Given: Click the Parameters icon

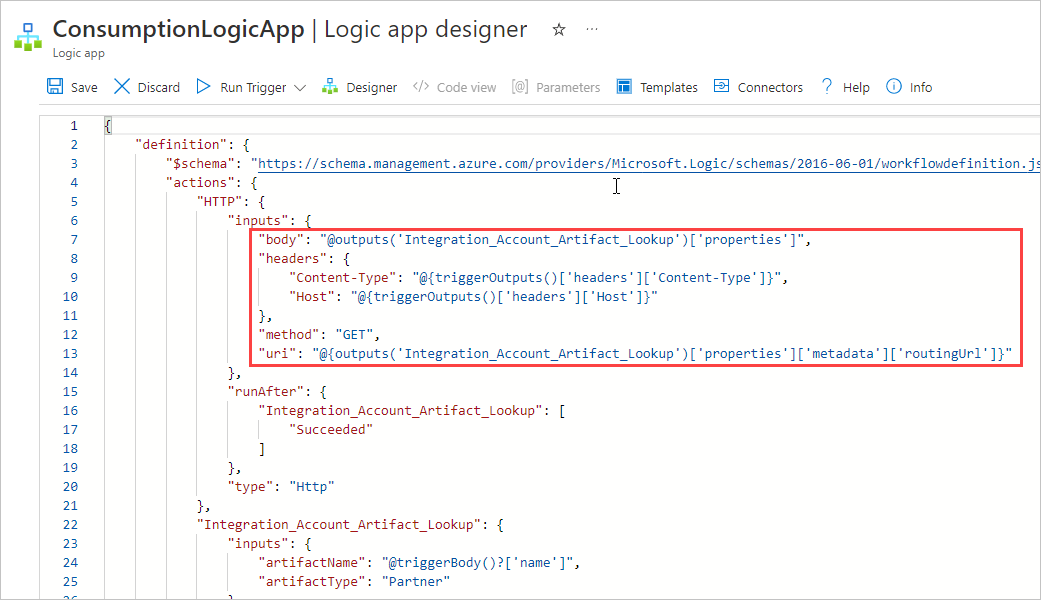Looking at the screenshot, I should (x=520, y=86).
